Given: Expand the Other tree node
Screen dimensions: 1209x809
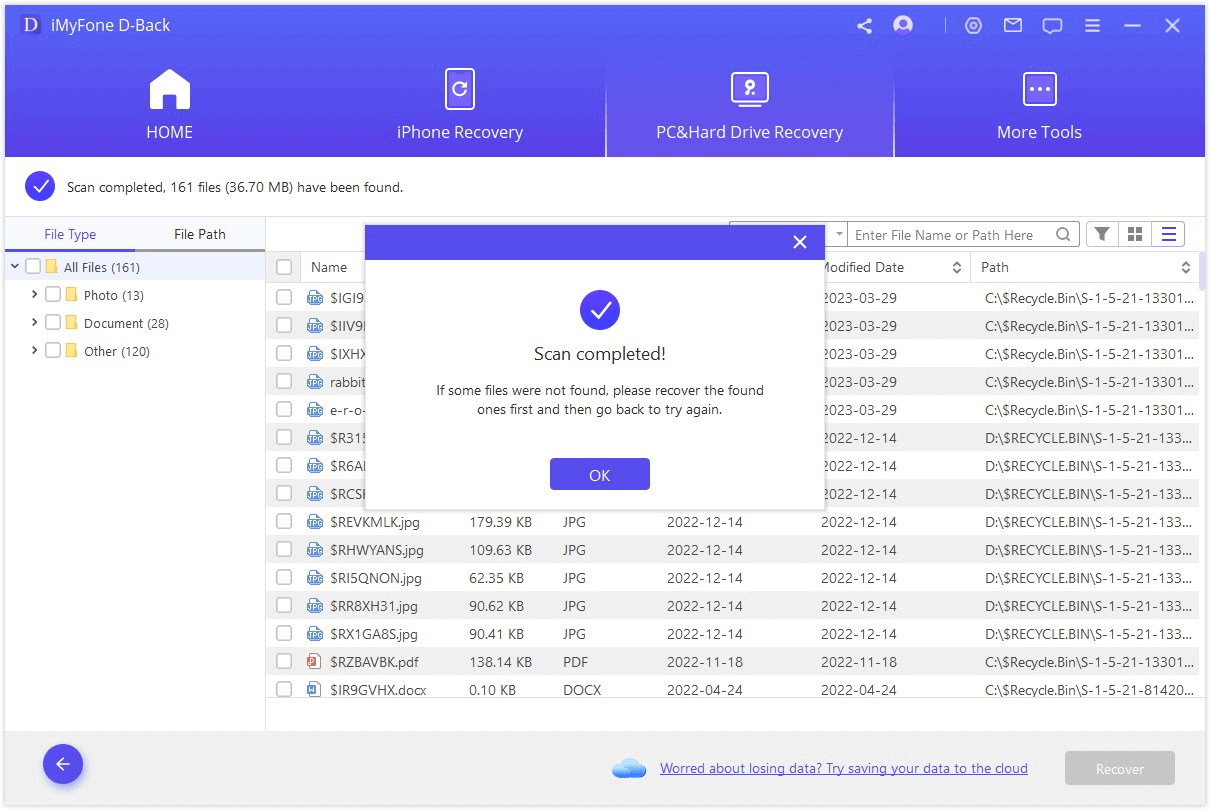Looking at the screenshot, I should pos(35,351).
